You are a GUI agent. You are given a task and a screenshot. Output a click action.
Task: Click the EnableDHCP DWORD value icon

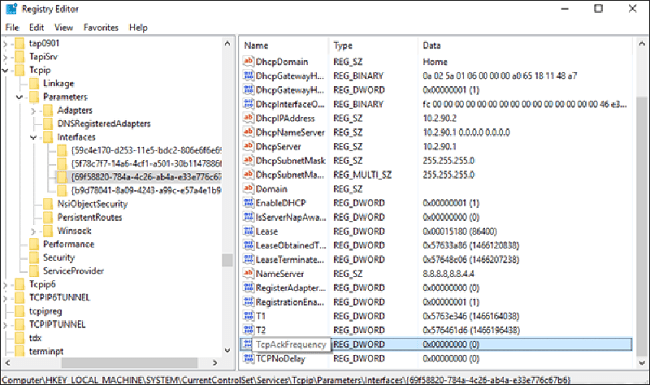point(248,203)
